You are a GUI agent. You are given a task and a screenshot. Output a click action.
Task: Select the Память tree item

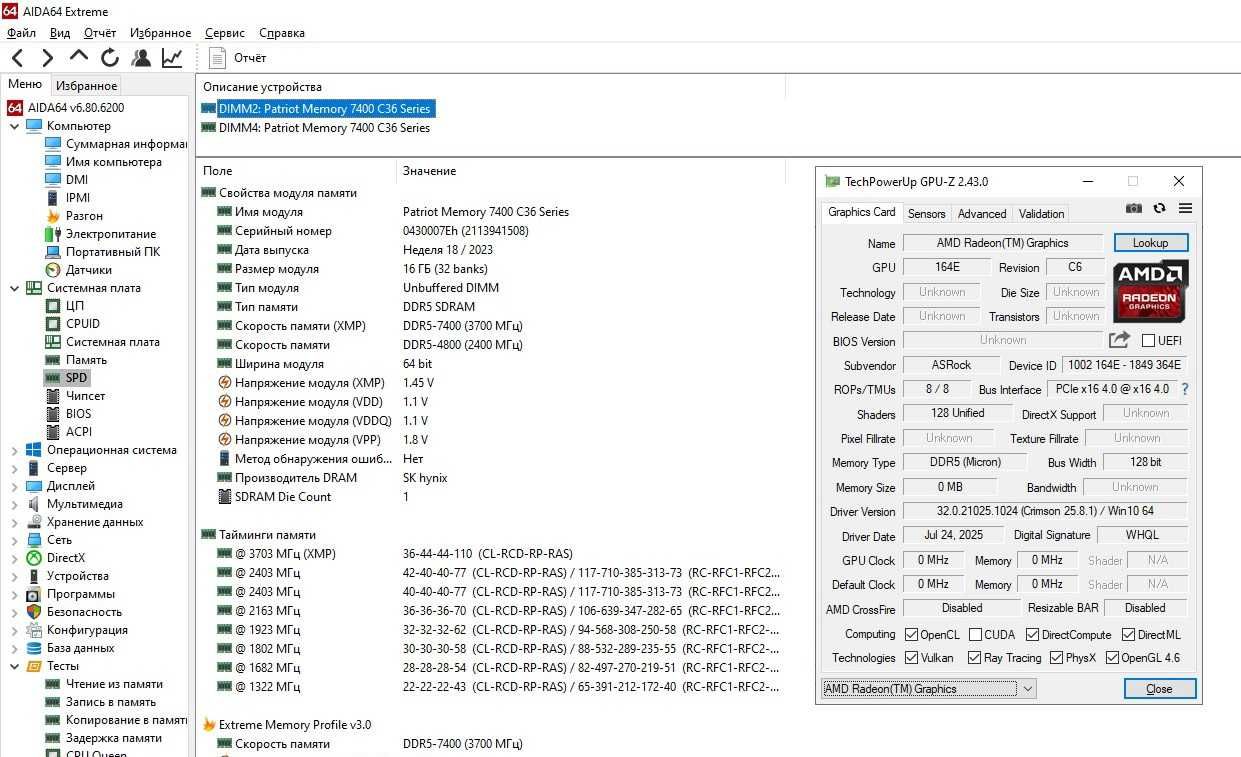[76, 360]
